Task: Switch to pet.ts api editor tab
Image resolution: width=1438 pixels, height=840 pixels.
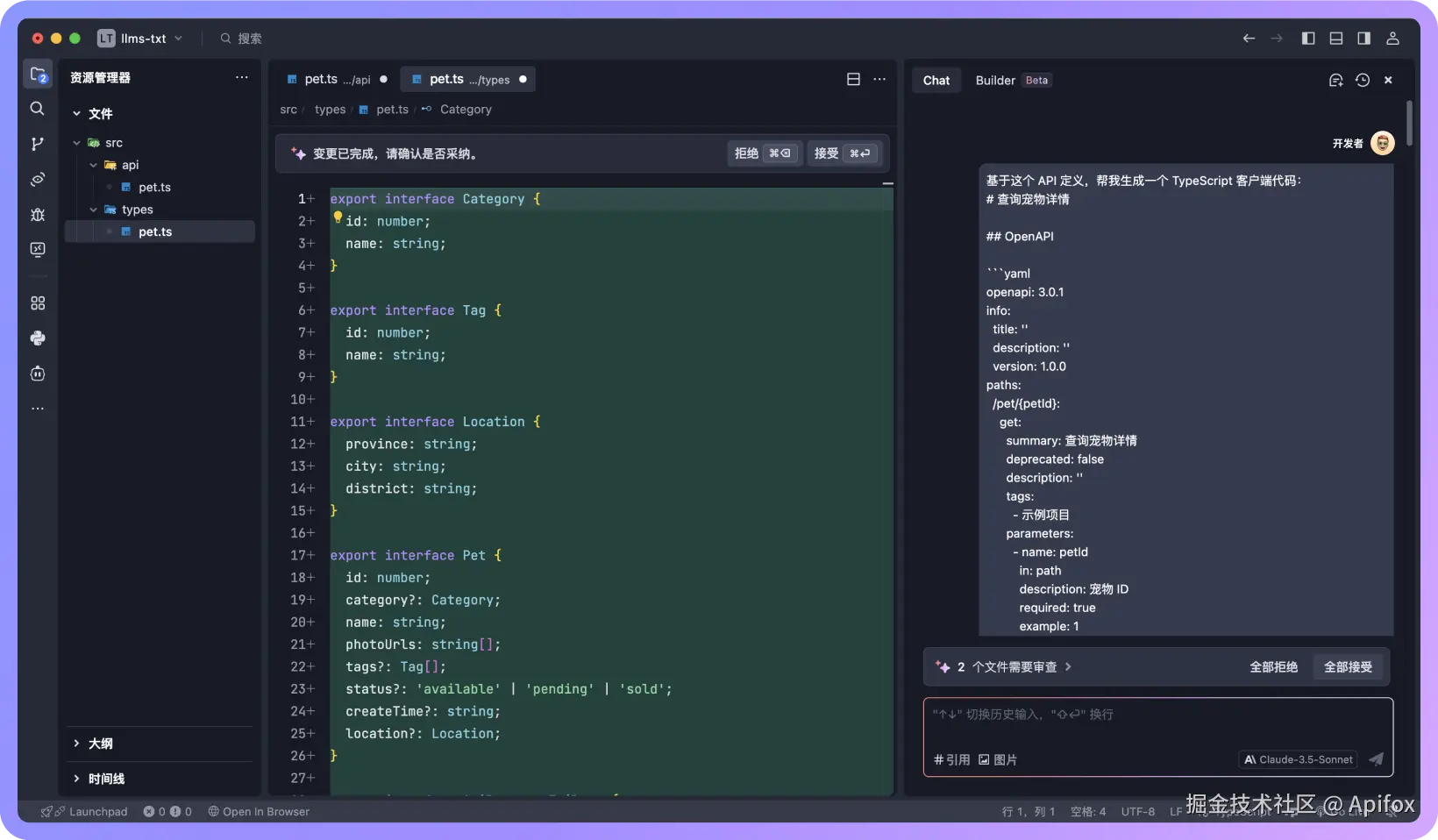Action: click(x=337, y=79)
